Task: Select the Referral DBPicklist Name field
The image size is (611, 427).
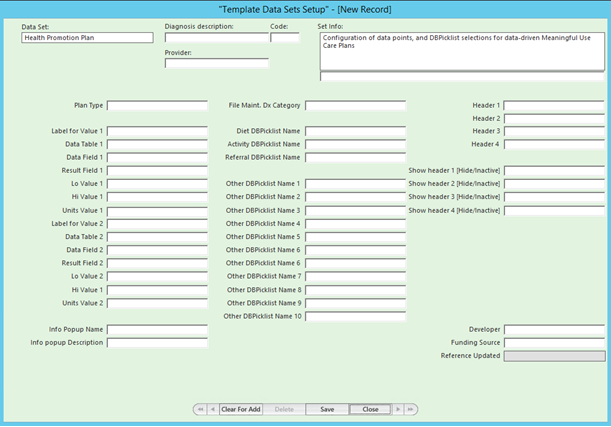Action: [355, 158]
